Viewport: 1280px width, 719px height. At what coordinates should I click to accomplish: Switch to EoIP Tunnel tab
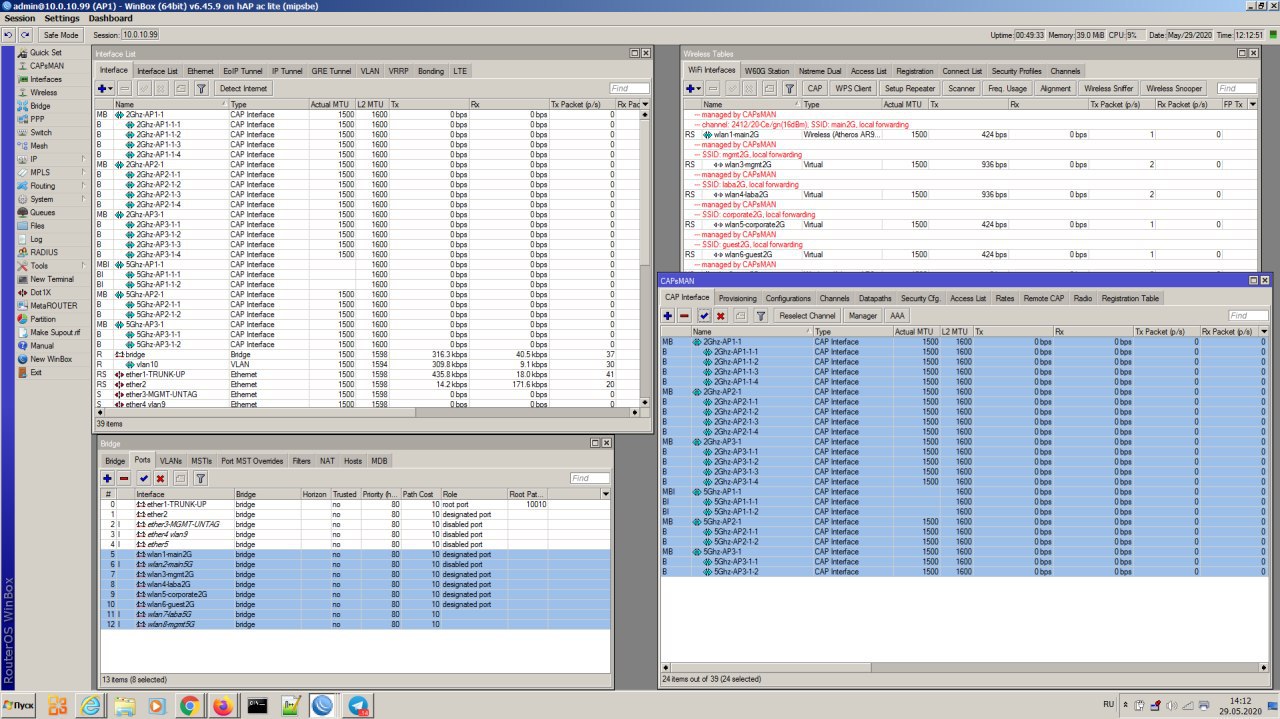coord(243,71)
